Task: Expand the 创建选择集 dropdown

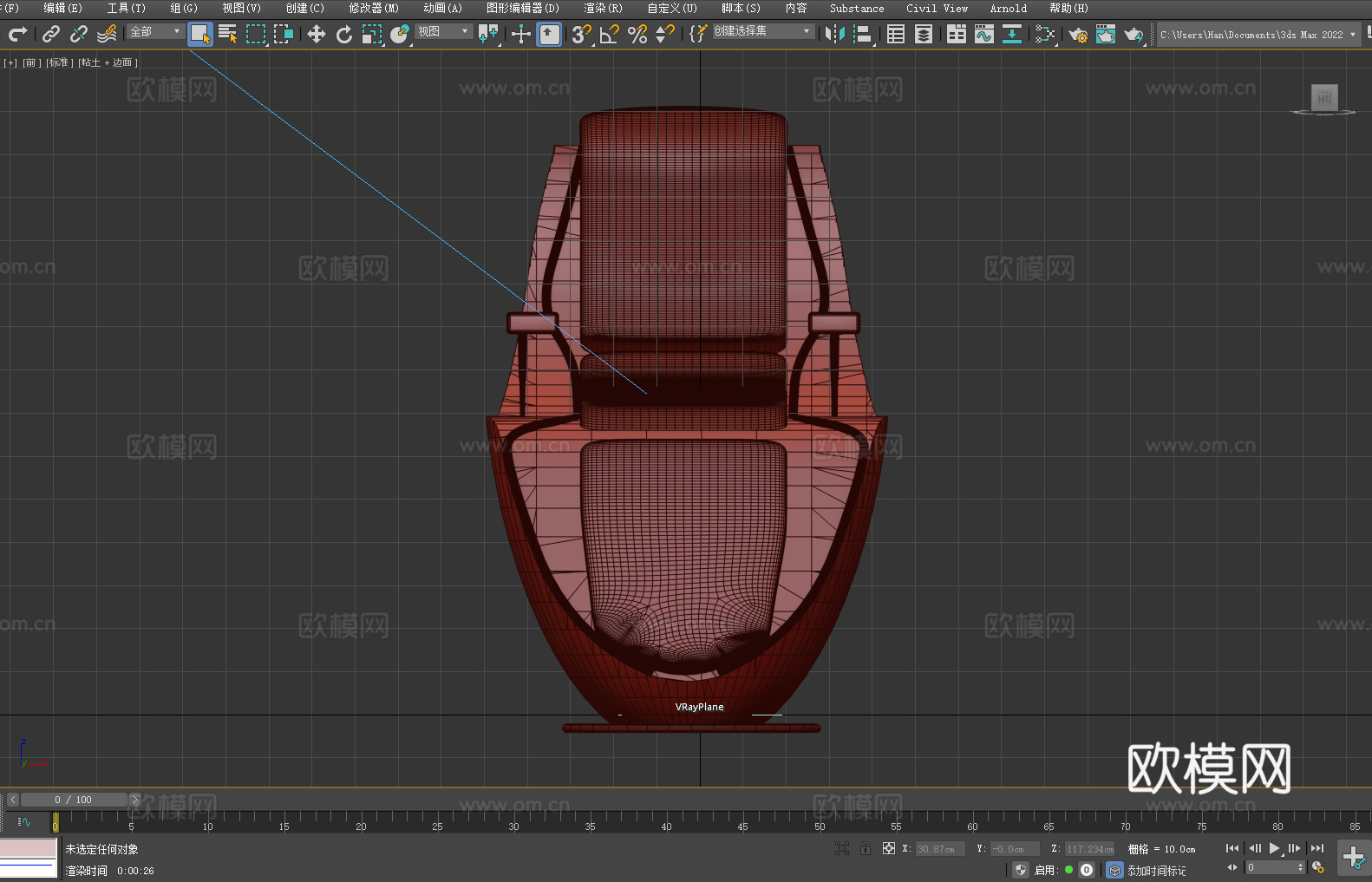Action: pos(763,31)
